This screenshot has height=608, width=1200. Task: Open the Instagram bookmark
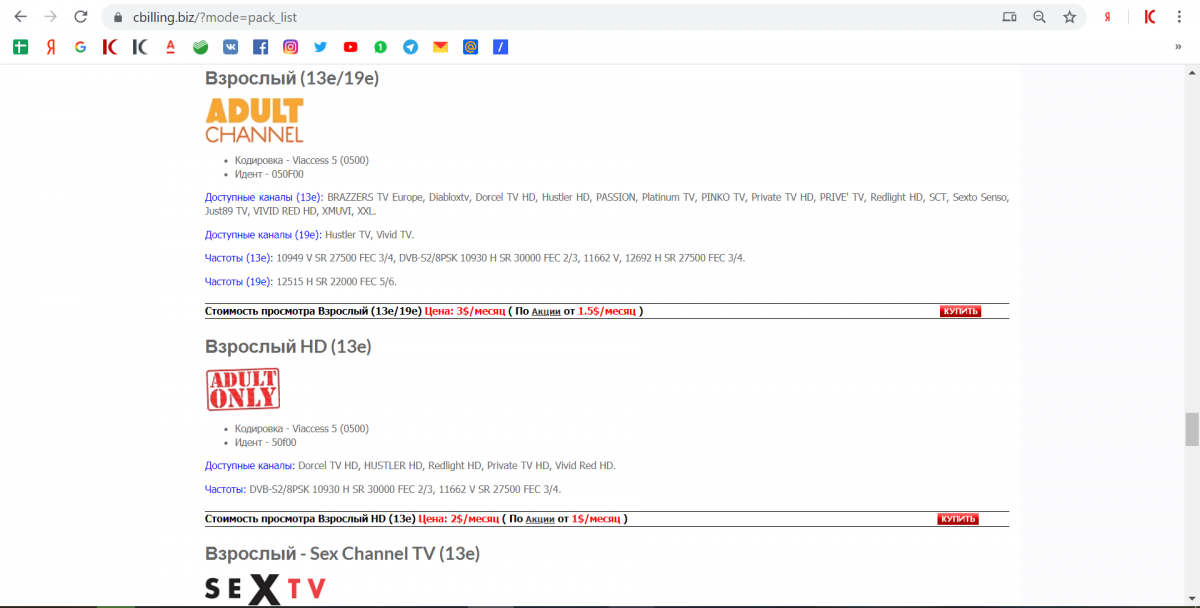click(x=290, y=47)
